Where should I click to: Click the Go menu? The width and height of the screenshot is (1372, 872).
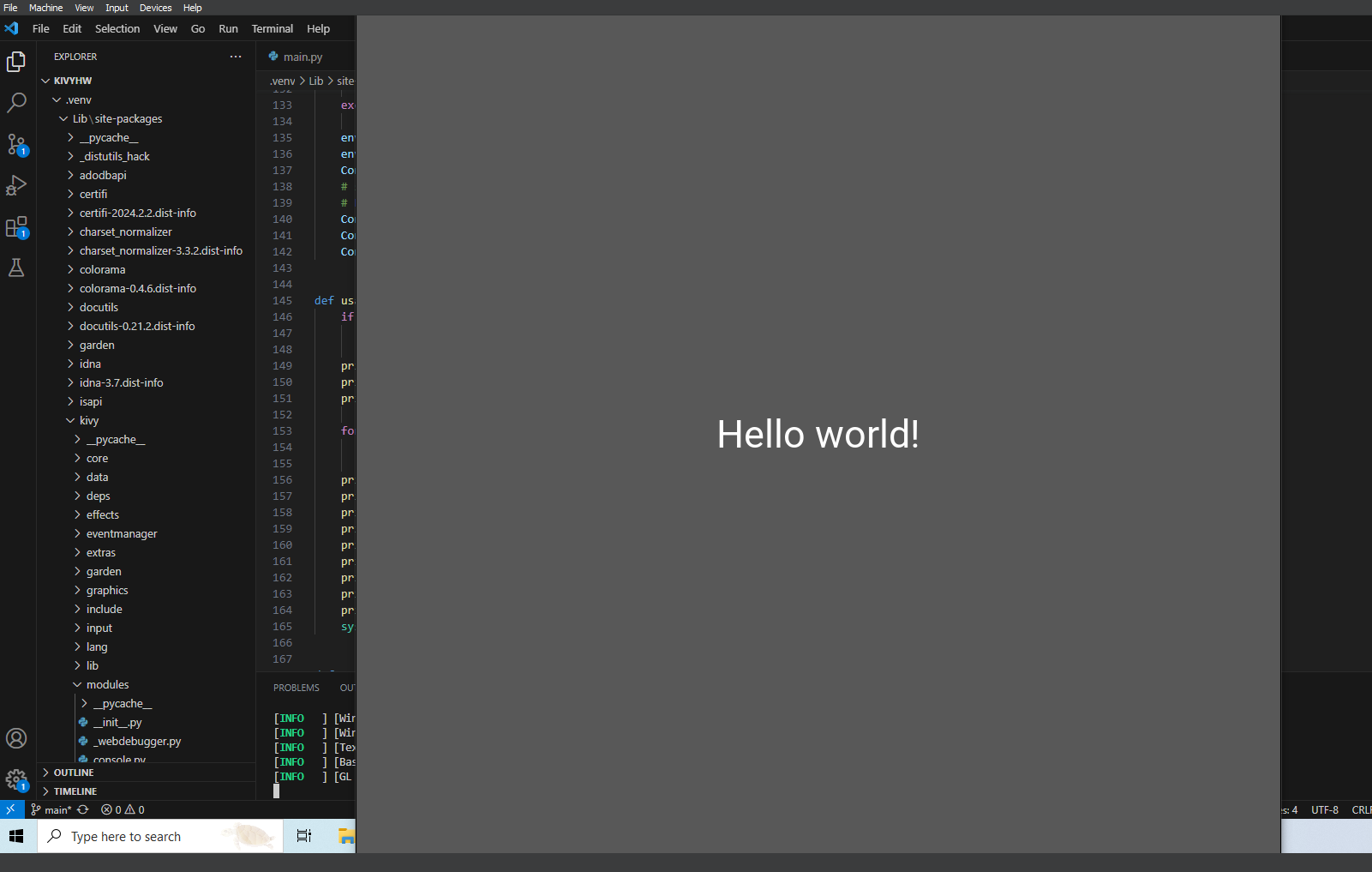coord(198,28)
